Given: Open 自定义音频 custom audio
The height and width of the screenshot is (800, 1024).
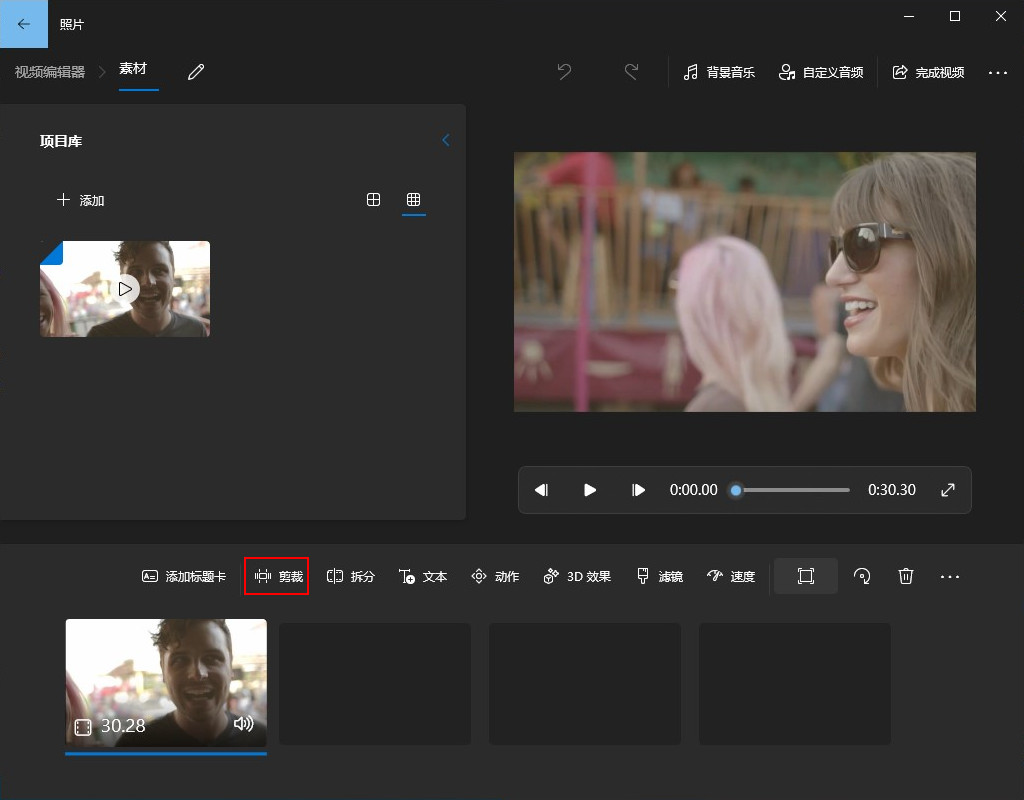Looking at the screenshot, I should (821, 72).
